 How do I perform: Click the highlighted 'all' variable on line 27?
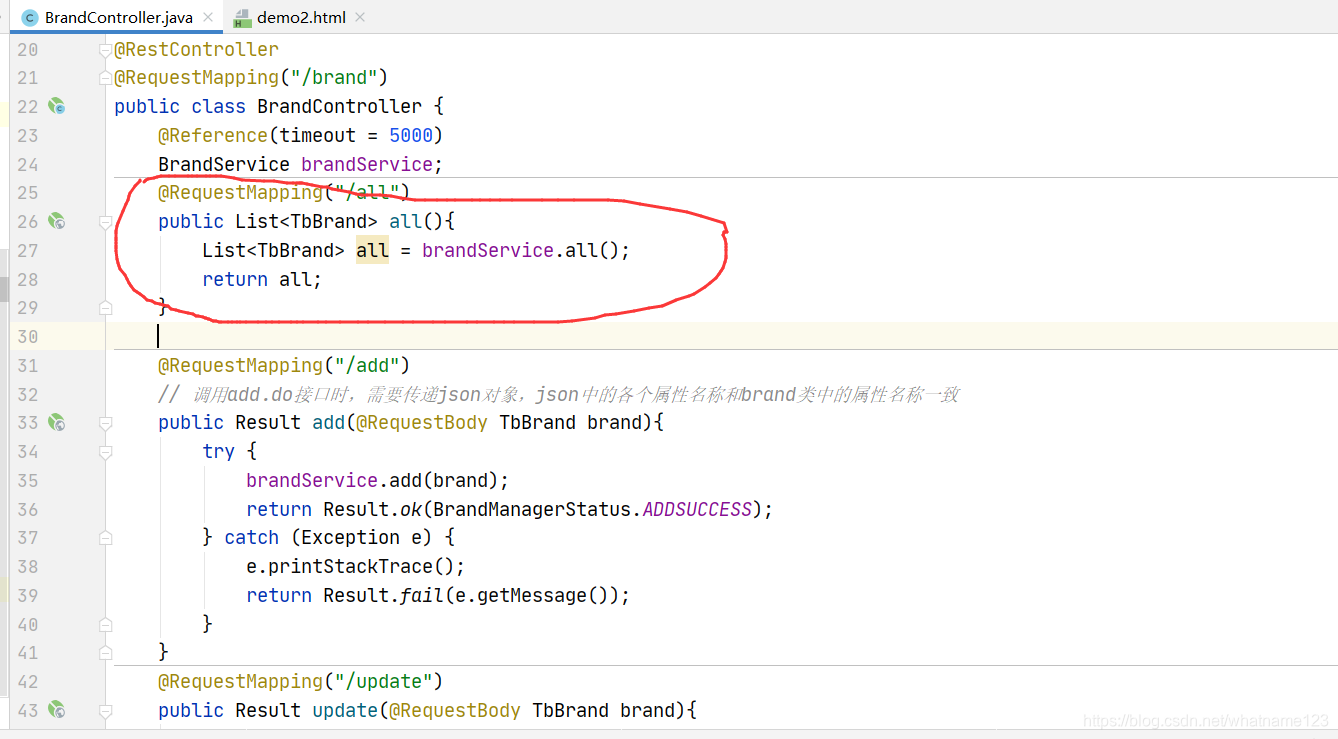point(372,250)
